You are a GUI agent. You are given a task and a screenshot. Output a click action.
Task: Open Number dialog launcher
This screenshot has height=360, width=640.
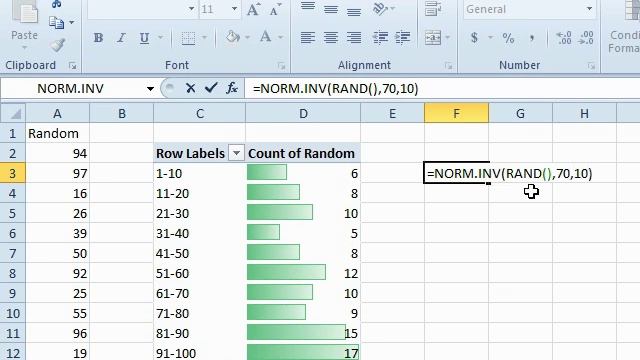[591, 66]
